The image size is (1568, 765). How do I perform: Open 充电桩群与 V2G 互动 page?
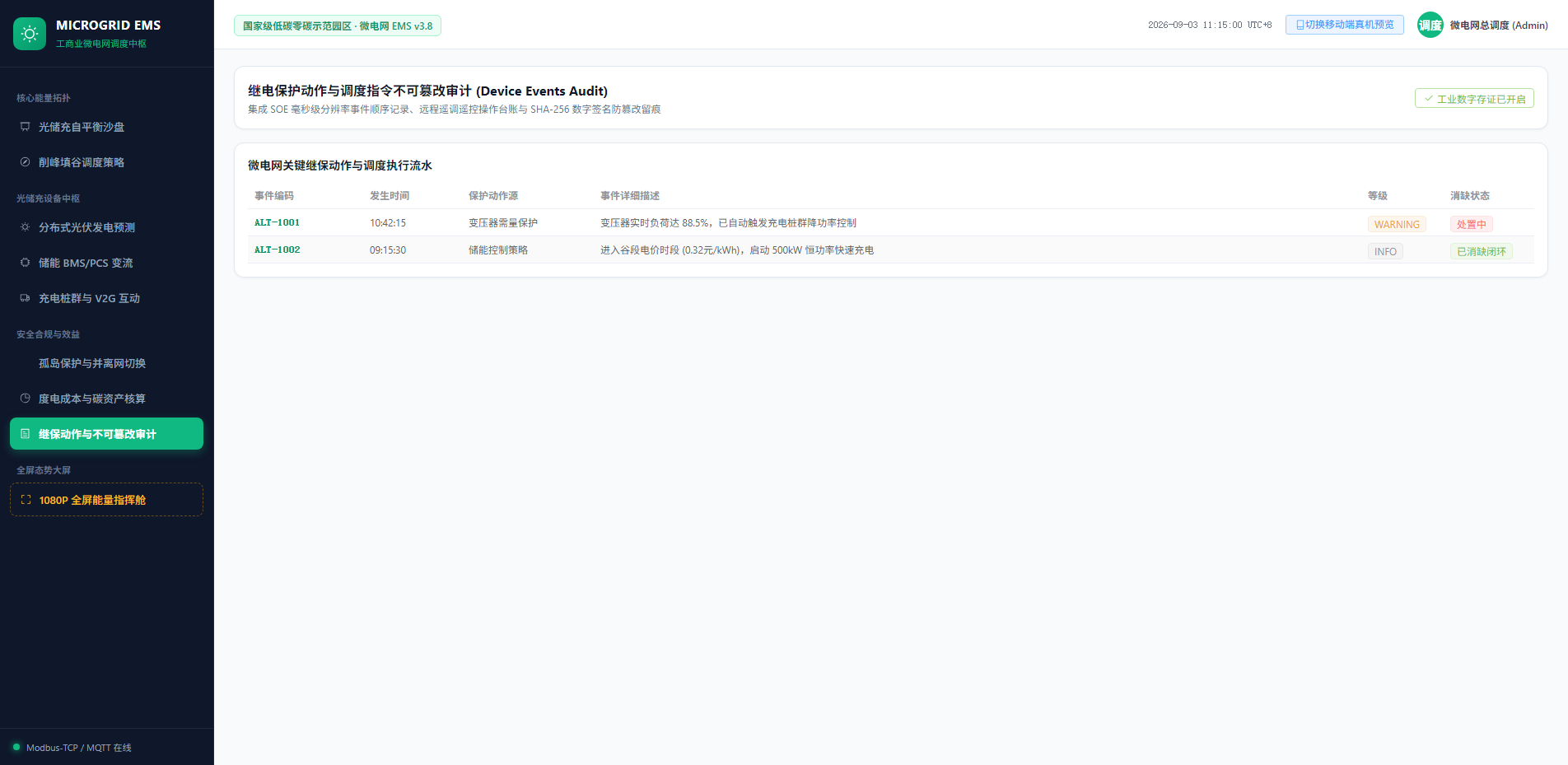pos(106,298)
